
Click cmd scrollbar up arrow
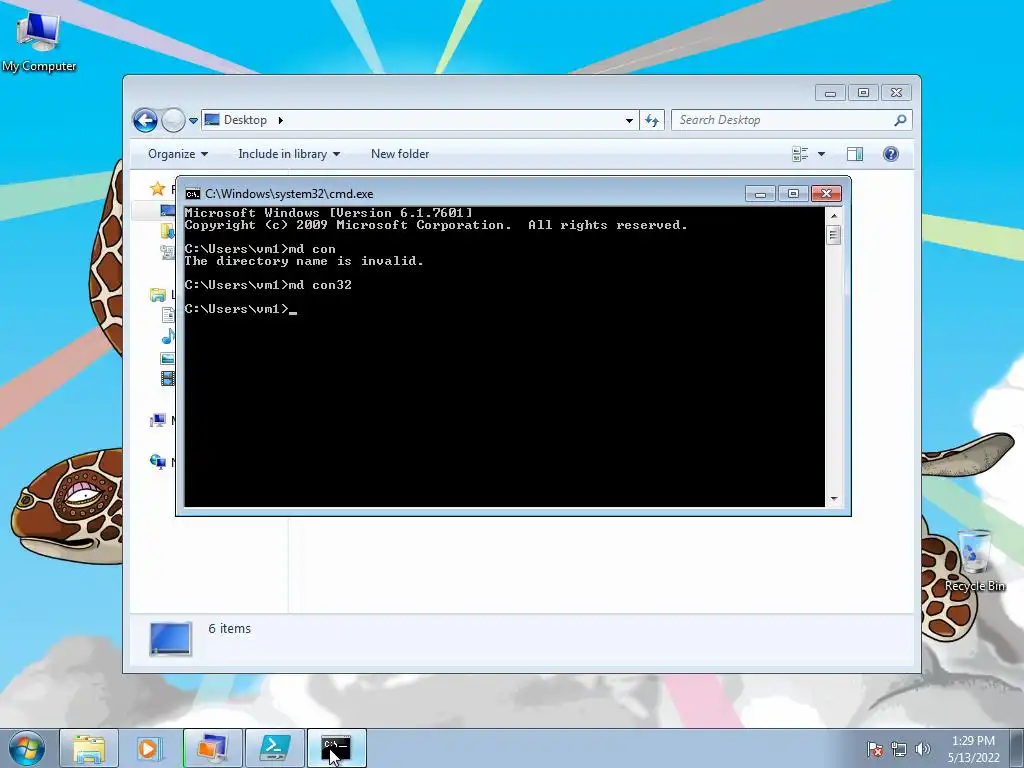(834, 216)
